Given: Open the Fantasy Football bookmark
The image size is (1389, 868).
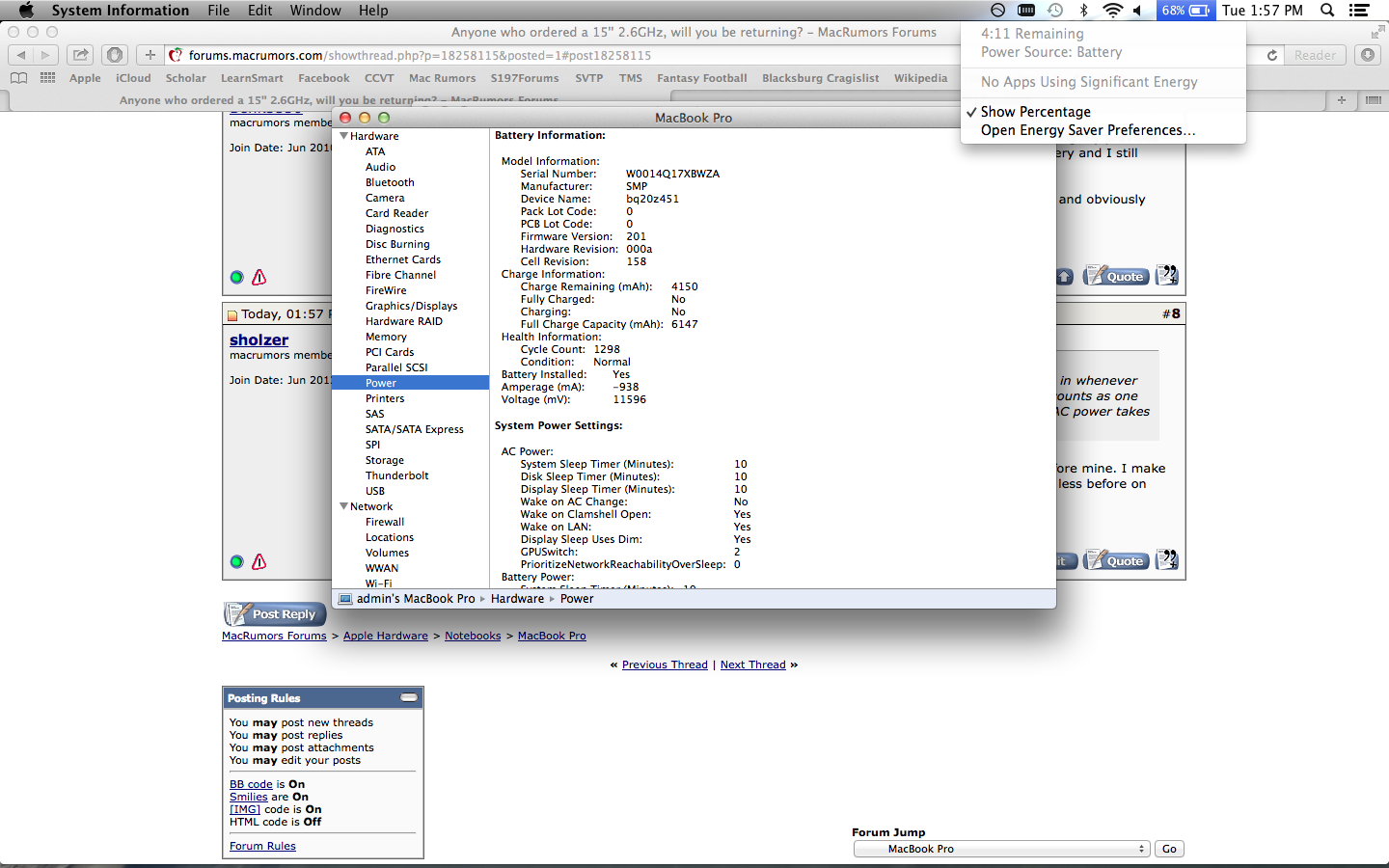Looking at the screenshot, I should [x=701, y=78].
